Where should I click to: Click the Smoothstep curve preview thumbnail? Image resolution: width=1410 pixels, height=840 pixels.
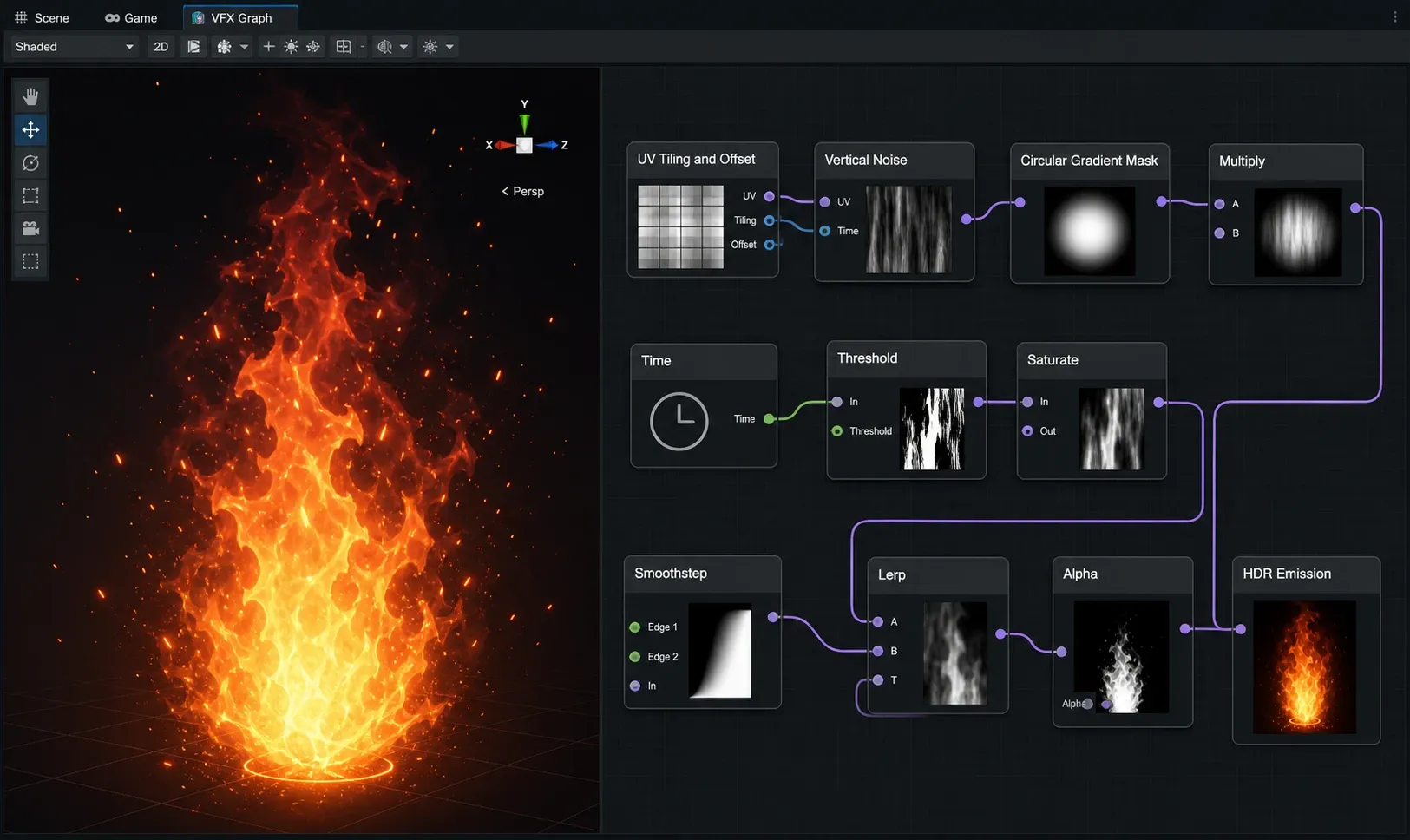tap(720, 651)
